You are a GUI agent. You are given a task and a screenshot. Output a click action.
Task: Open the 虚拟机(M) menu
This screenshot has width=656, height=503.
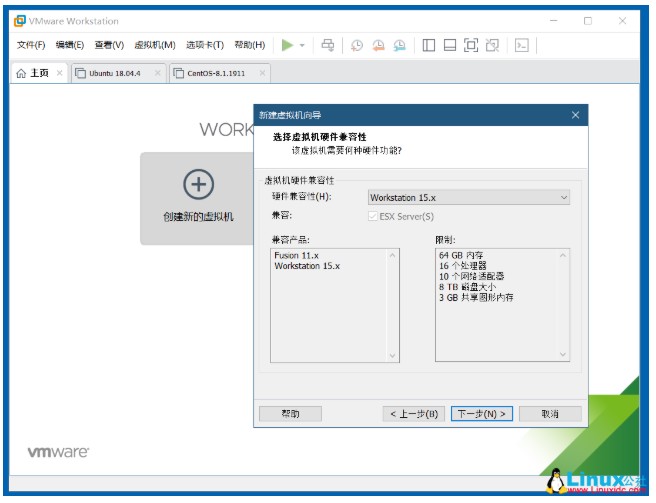pos(155,45)
